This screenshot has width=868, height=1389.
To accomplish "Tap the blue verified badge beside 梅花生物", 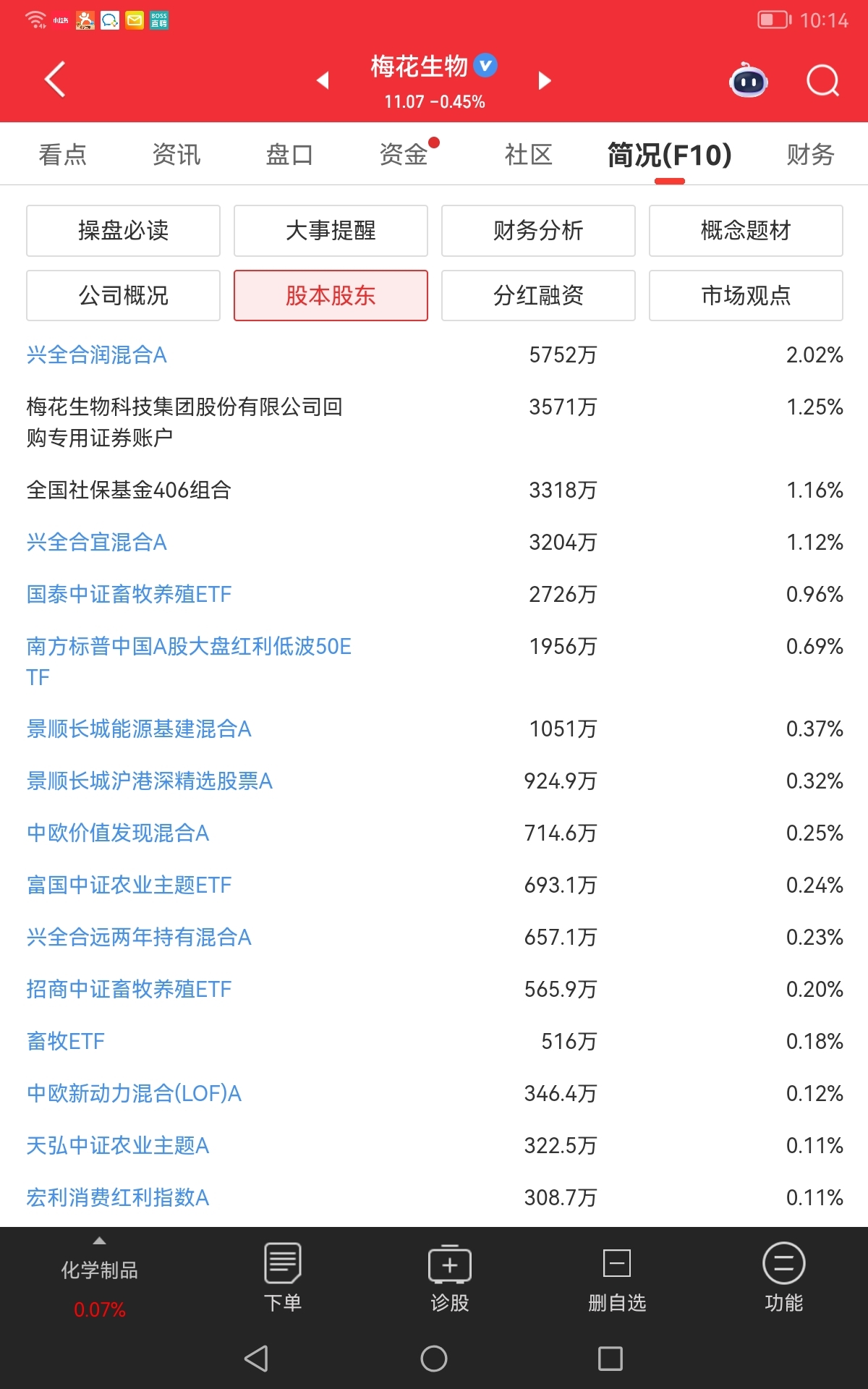I will coord(485,66).
